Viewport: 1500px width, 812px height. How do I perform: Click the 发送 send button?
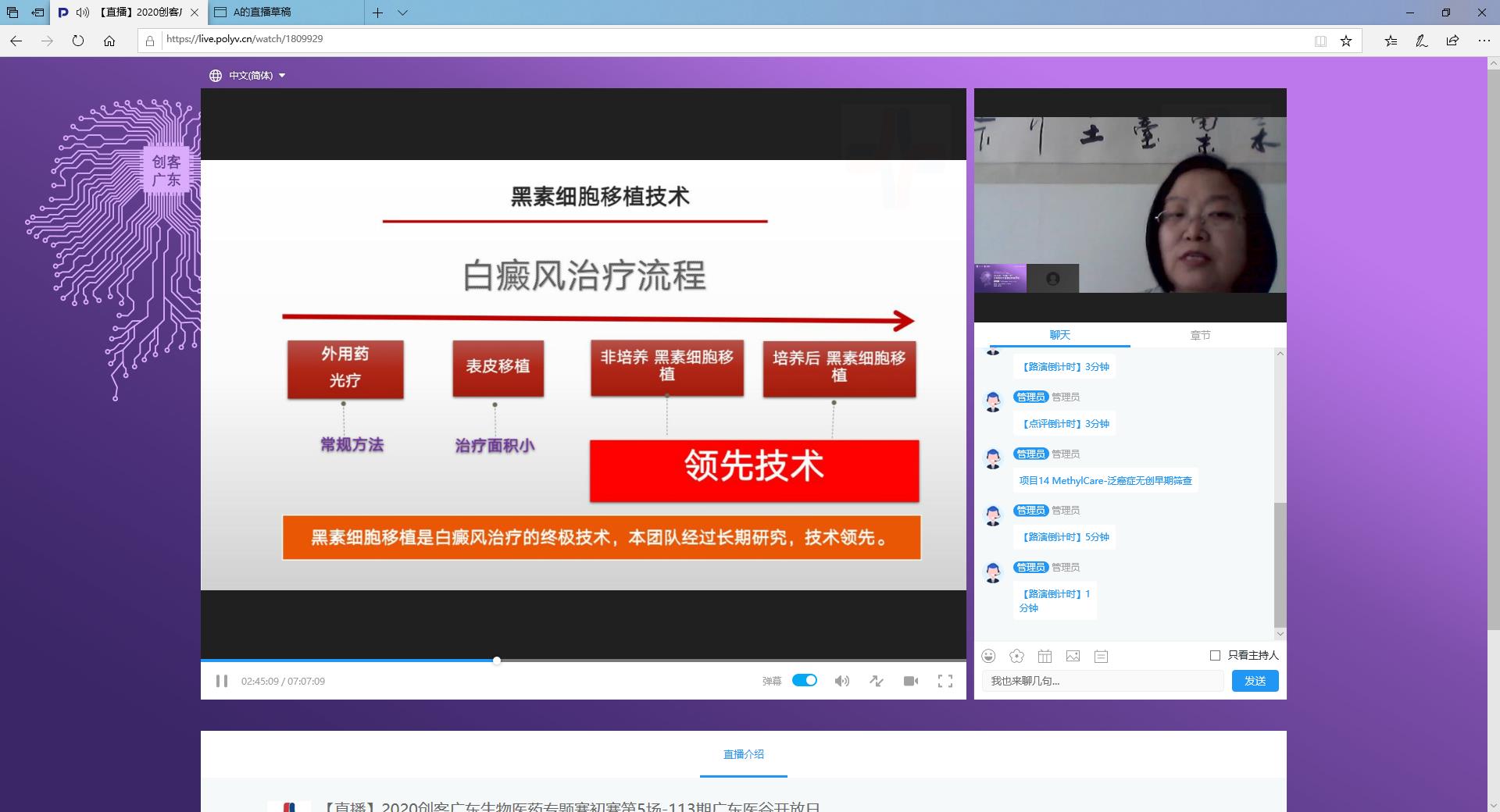[1255, 680]
